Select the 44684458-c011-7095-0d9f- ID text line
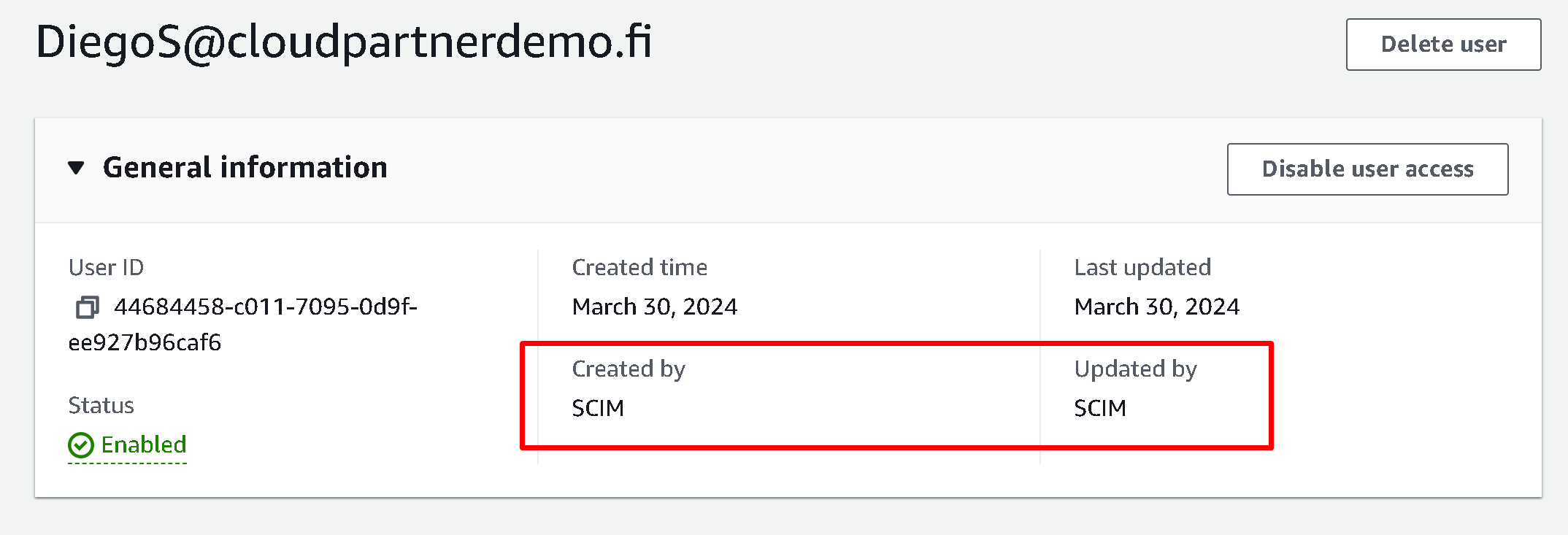This screenshot has height=535, width=1568. 266,307
